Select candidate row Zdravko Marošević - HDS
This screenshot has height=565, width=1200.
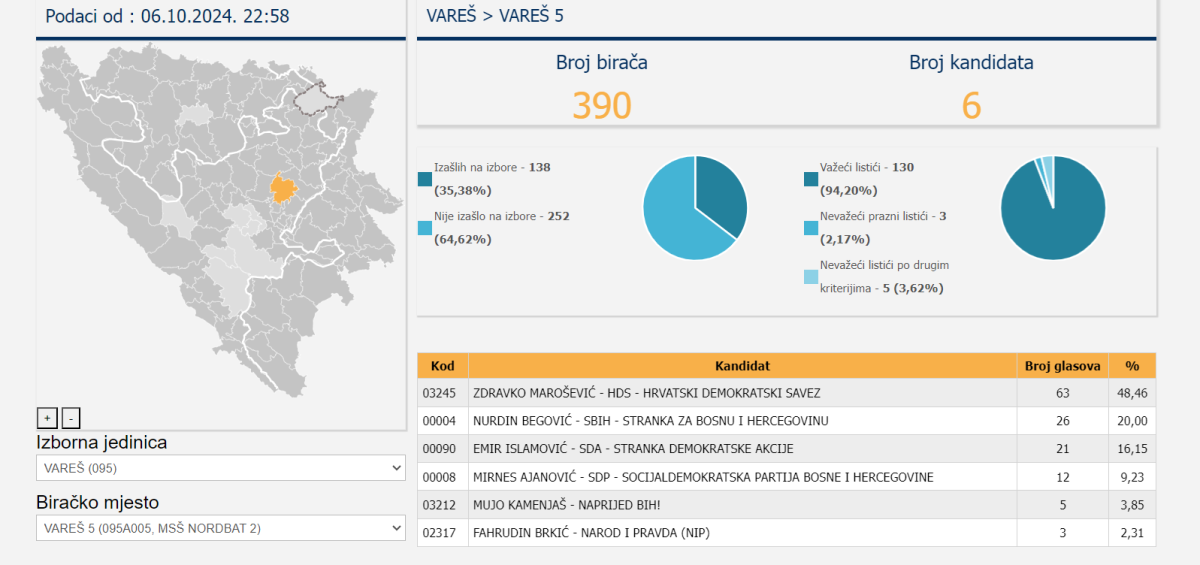(x=786, y=393)
